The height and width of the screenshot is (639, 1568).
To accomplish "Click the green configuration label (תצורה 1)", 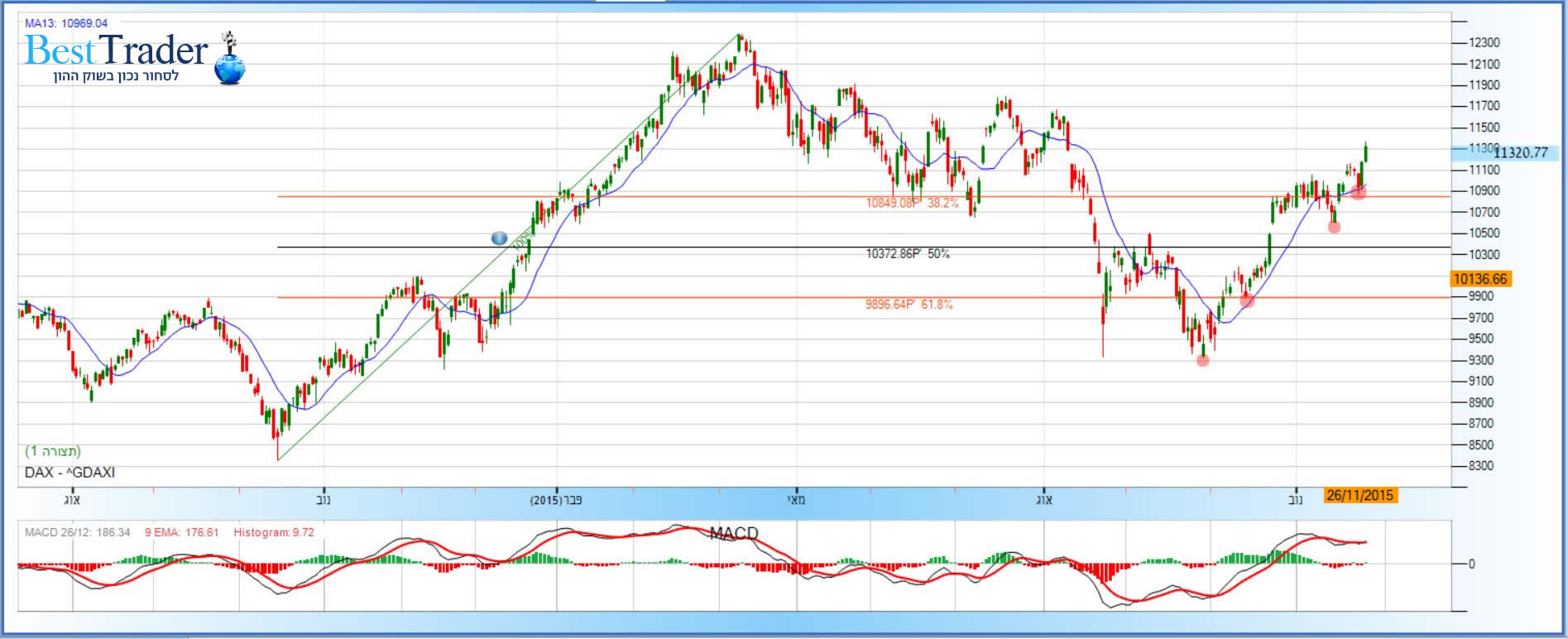I will 53,451.
